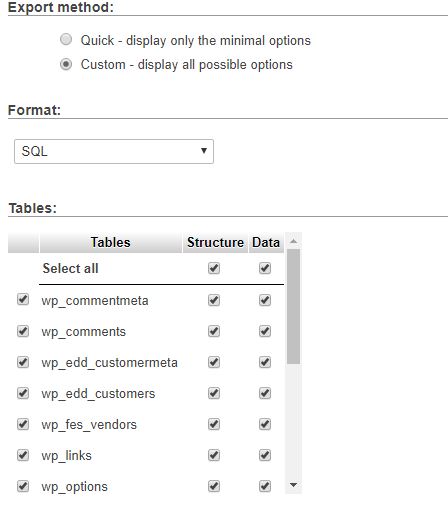Screen dimensions: 448x510
Task: Click the Structure column header
Action: [x=215, y=242]
